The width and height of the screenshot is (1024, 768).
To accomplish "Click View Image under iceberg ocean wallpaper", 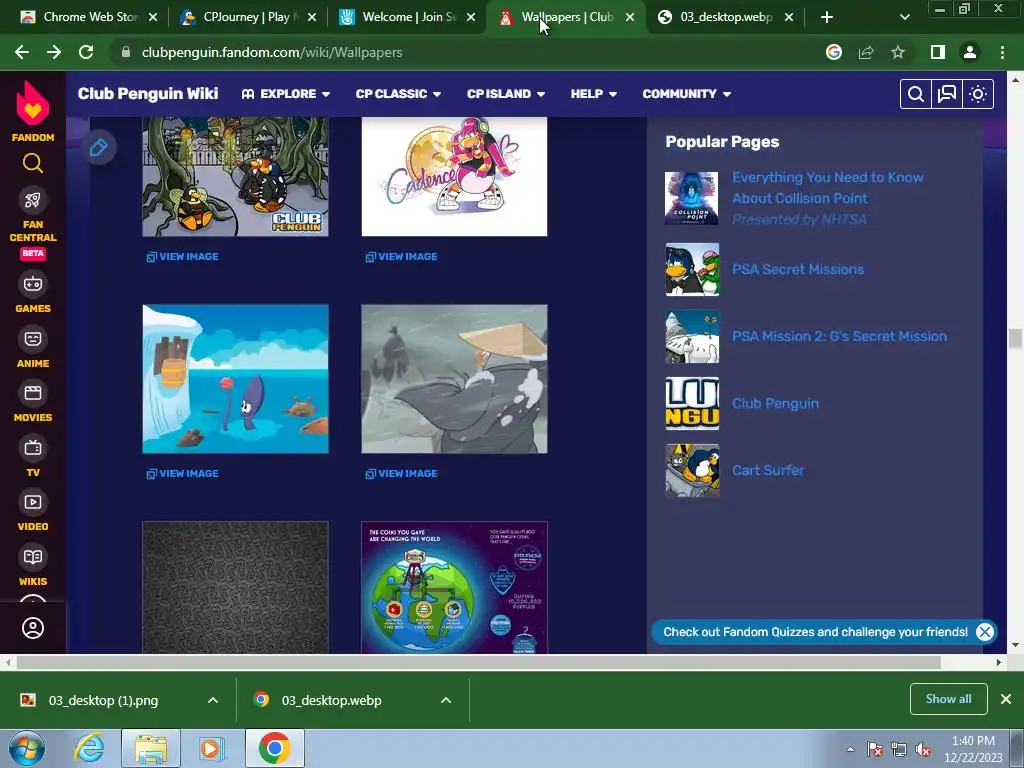I will click(183, 473).
